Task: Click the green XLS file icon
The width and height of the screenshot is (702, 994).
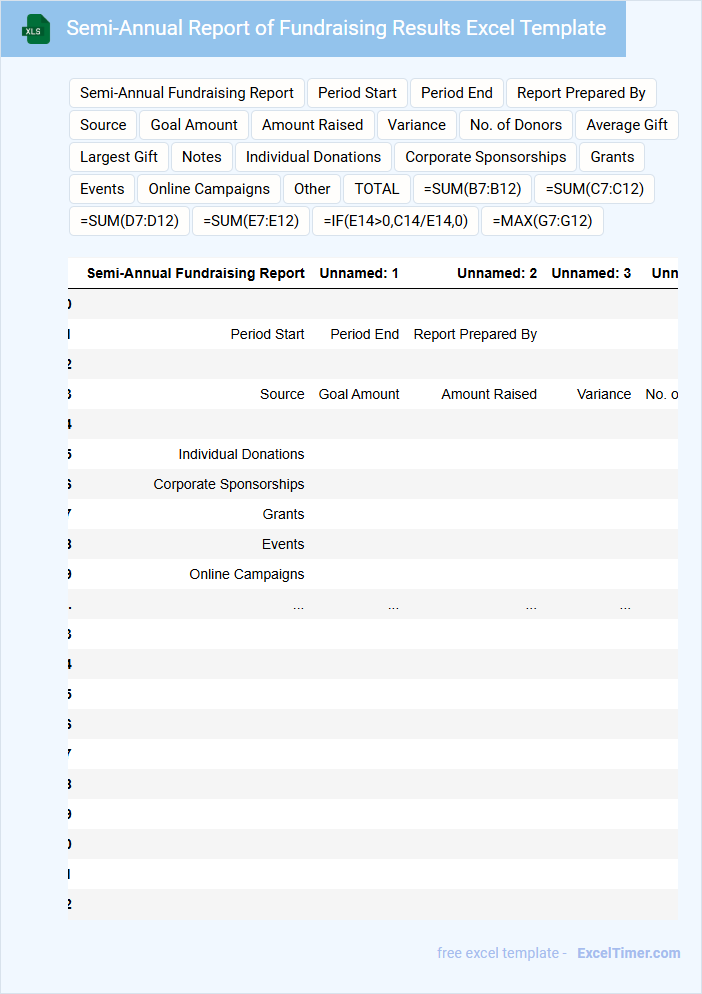Action: click(36, 29)
